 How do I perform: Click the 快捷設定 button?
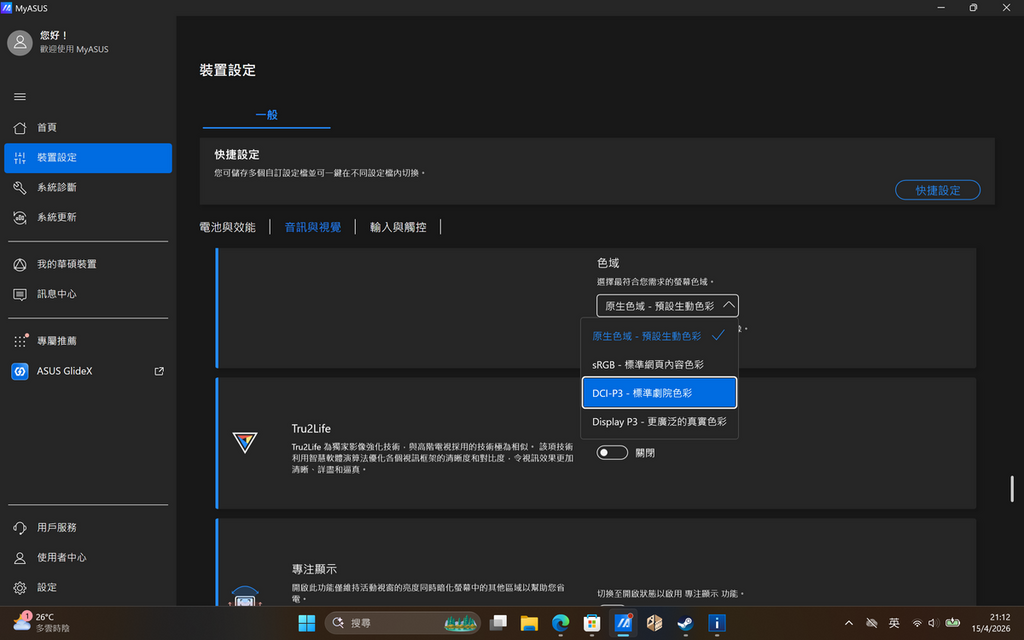point(937,190)
